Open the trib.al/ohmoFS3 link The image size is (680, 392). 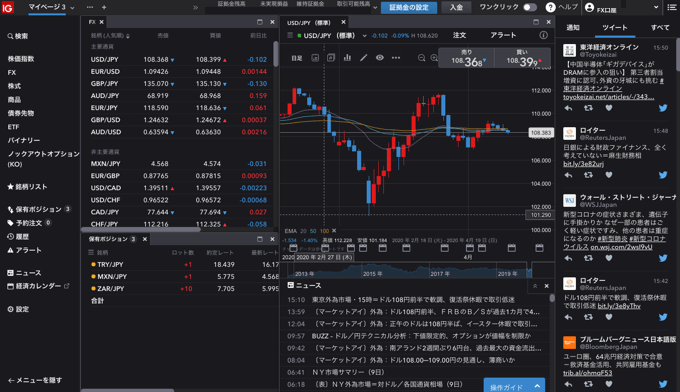click(x=588, y=373)
